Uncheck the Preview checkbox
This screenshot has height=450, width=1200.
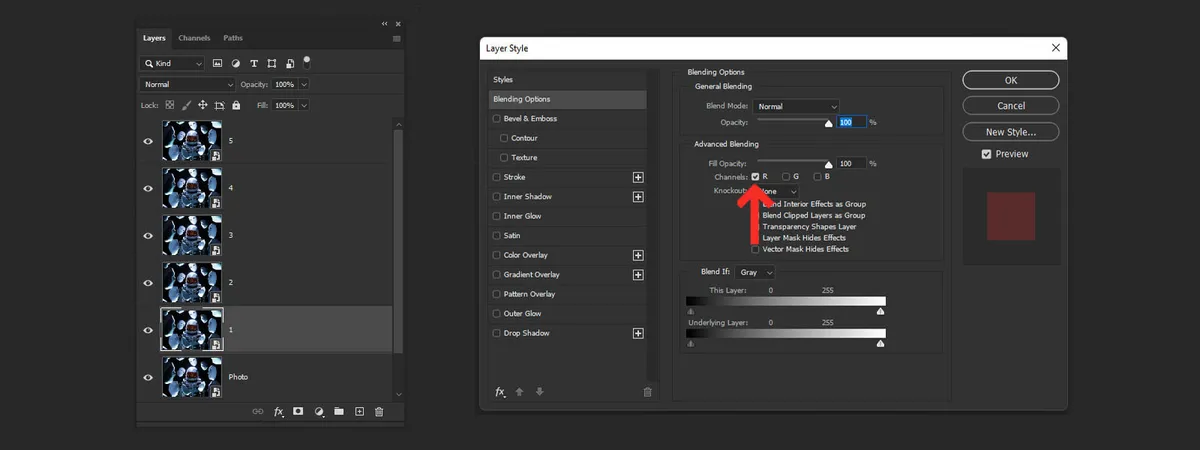[x=987, y=154]
